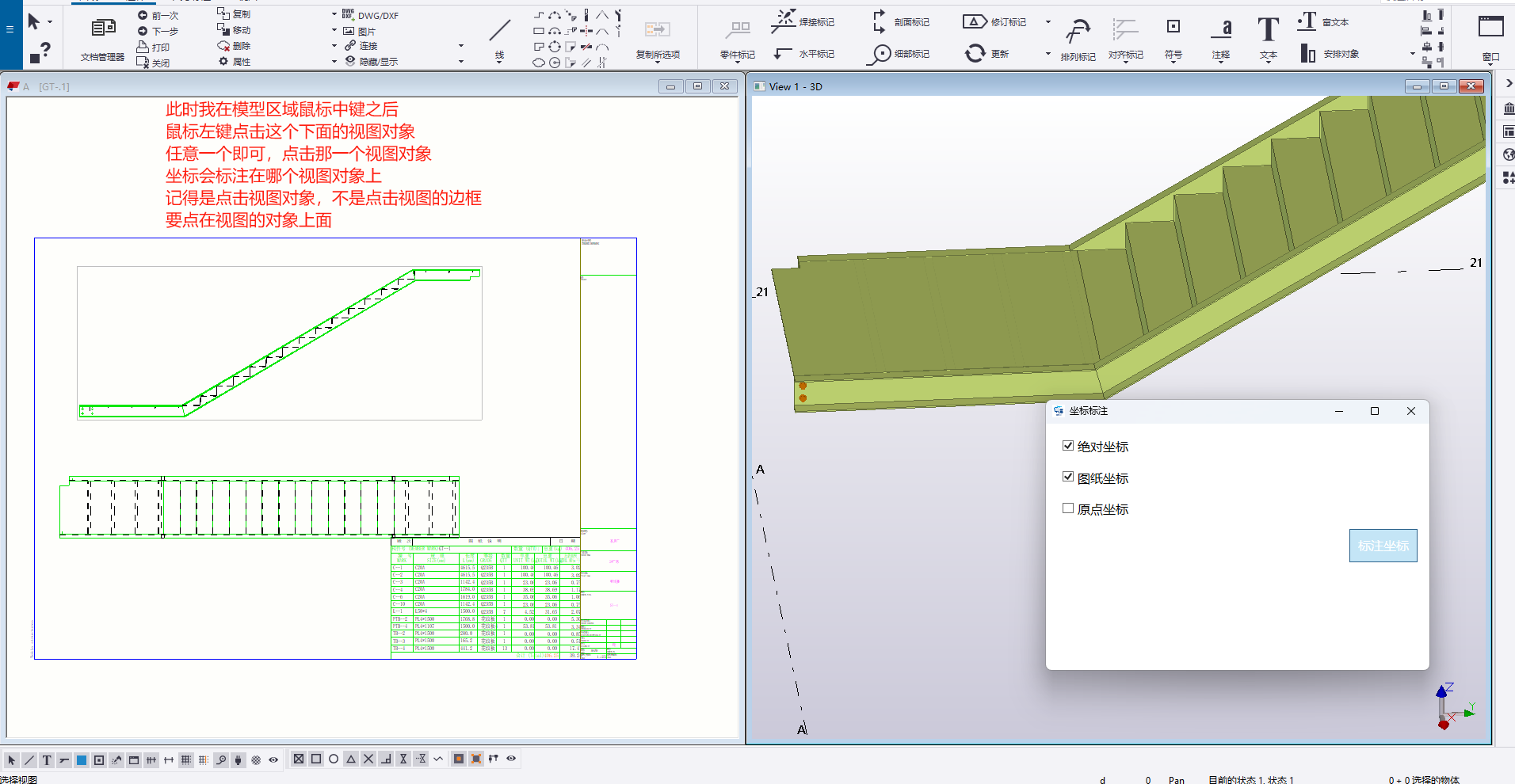
Task: Enable the 原点坐标 checkbox
Action: coord(1068,508)
